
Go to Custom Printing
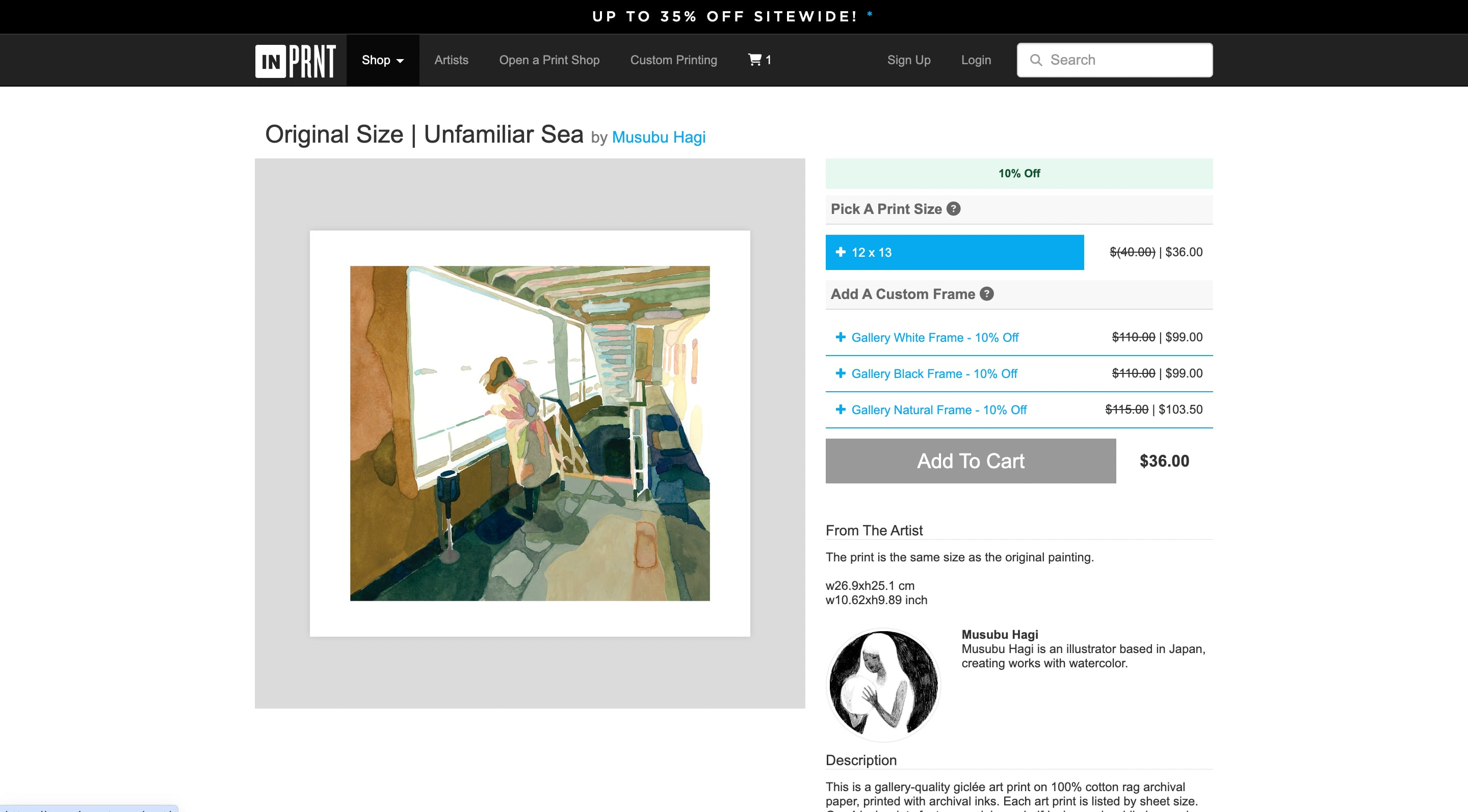[x=673, y=60]
